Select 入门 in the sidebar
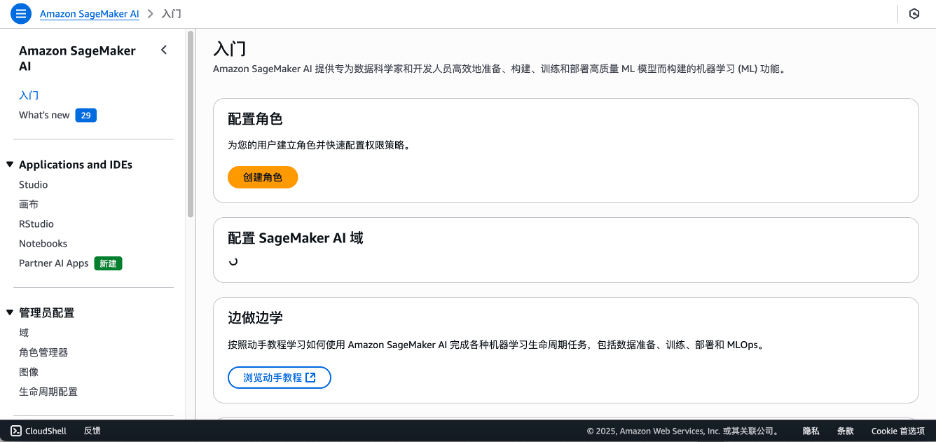The image size is (936, 442). click(x=29, y=96)
